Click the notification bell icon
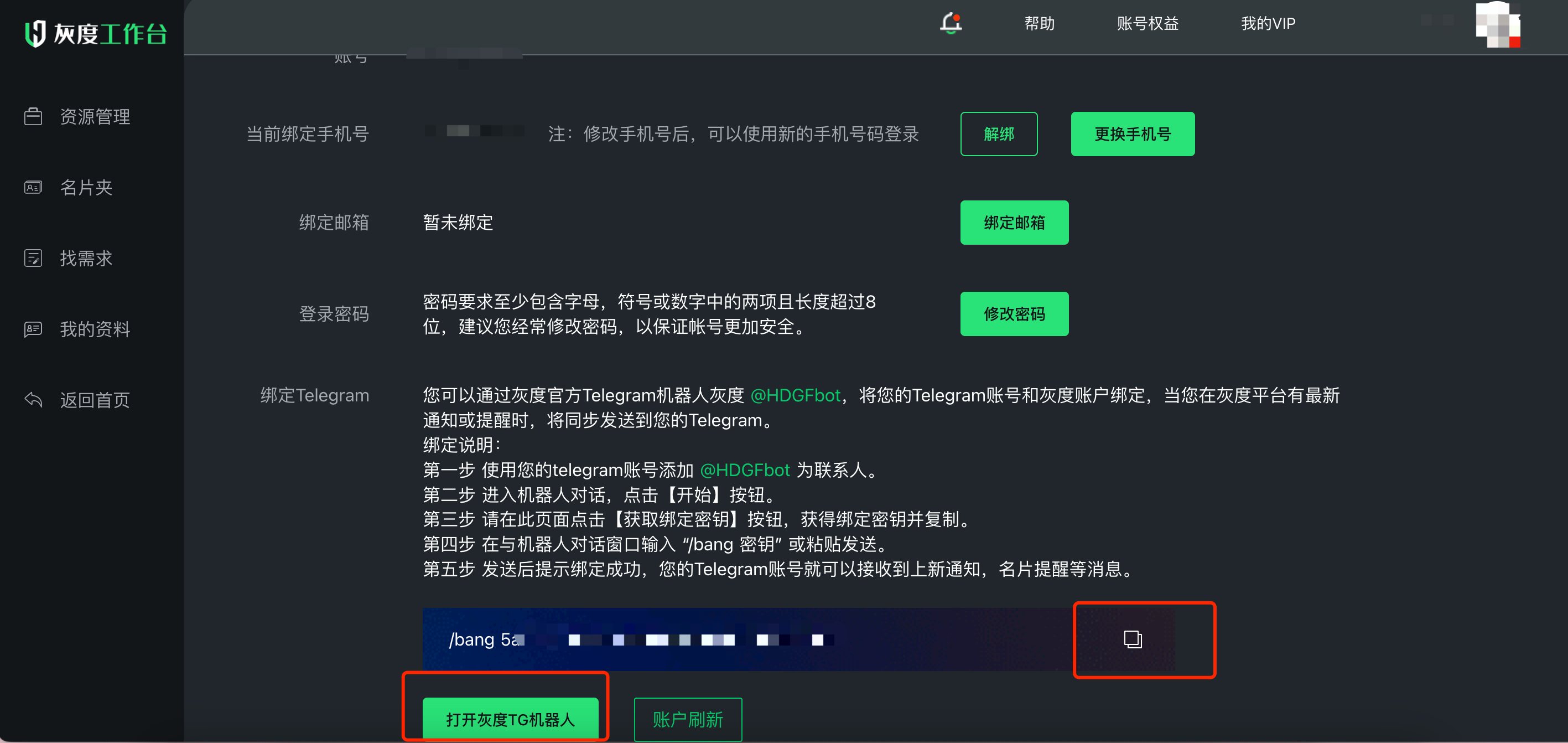The height and width of the screenshot is (743, 1568). pos(951,23)
